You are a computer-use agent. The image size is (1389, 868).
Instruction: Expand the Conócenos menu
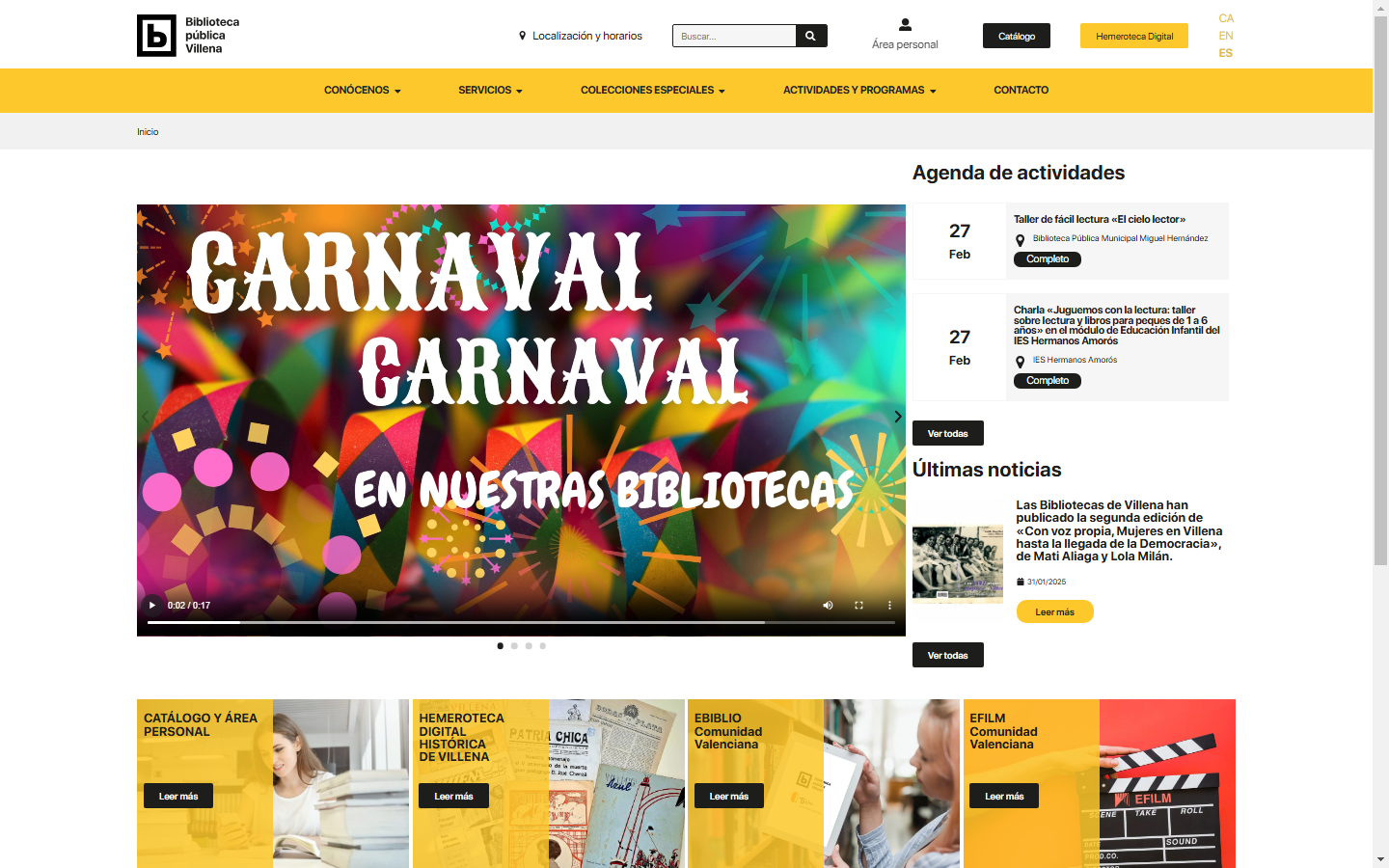tap(362, 91)
